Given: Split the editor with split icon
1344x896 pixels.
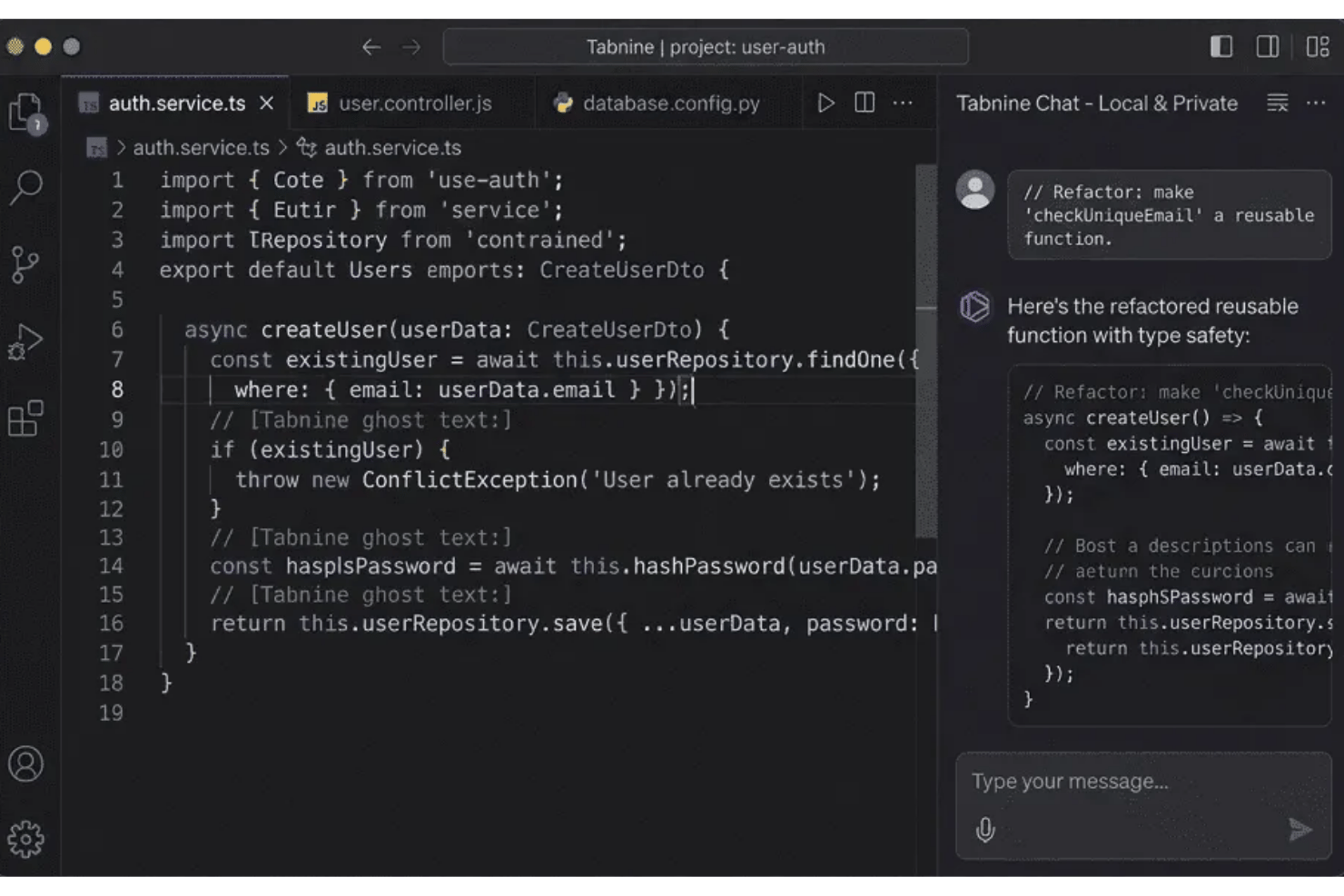Looking at the screenshot, I should [865, 103].
